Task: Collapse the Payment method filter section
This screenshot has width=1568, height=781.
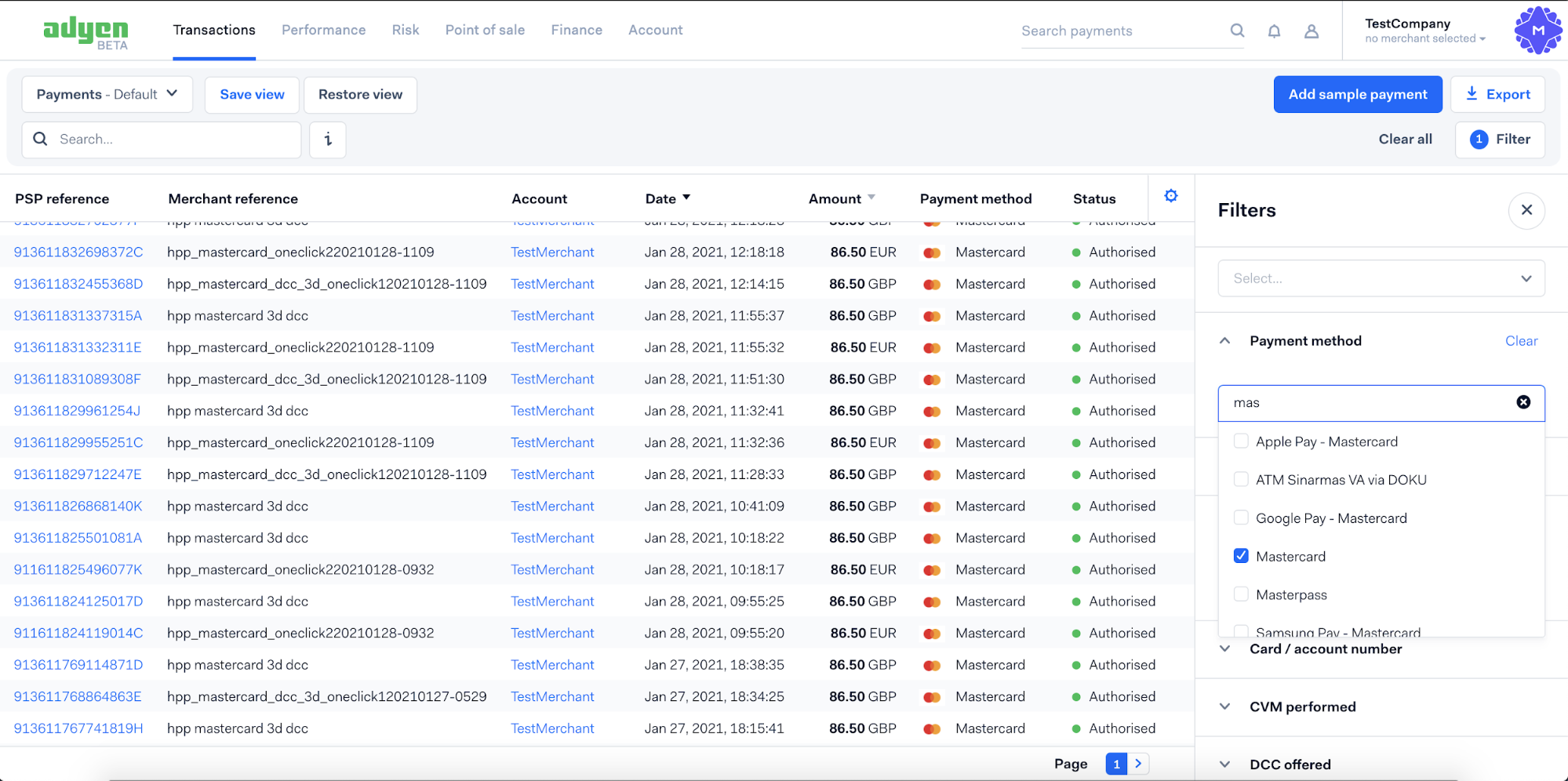Action: (x=1224, y=341)
